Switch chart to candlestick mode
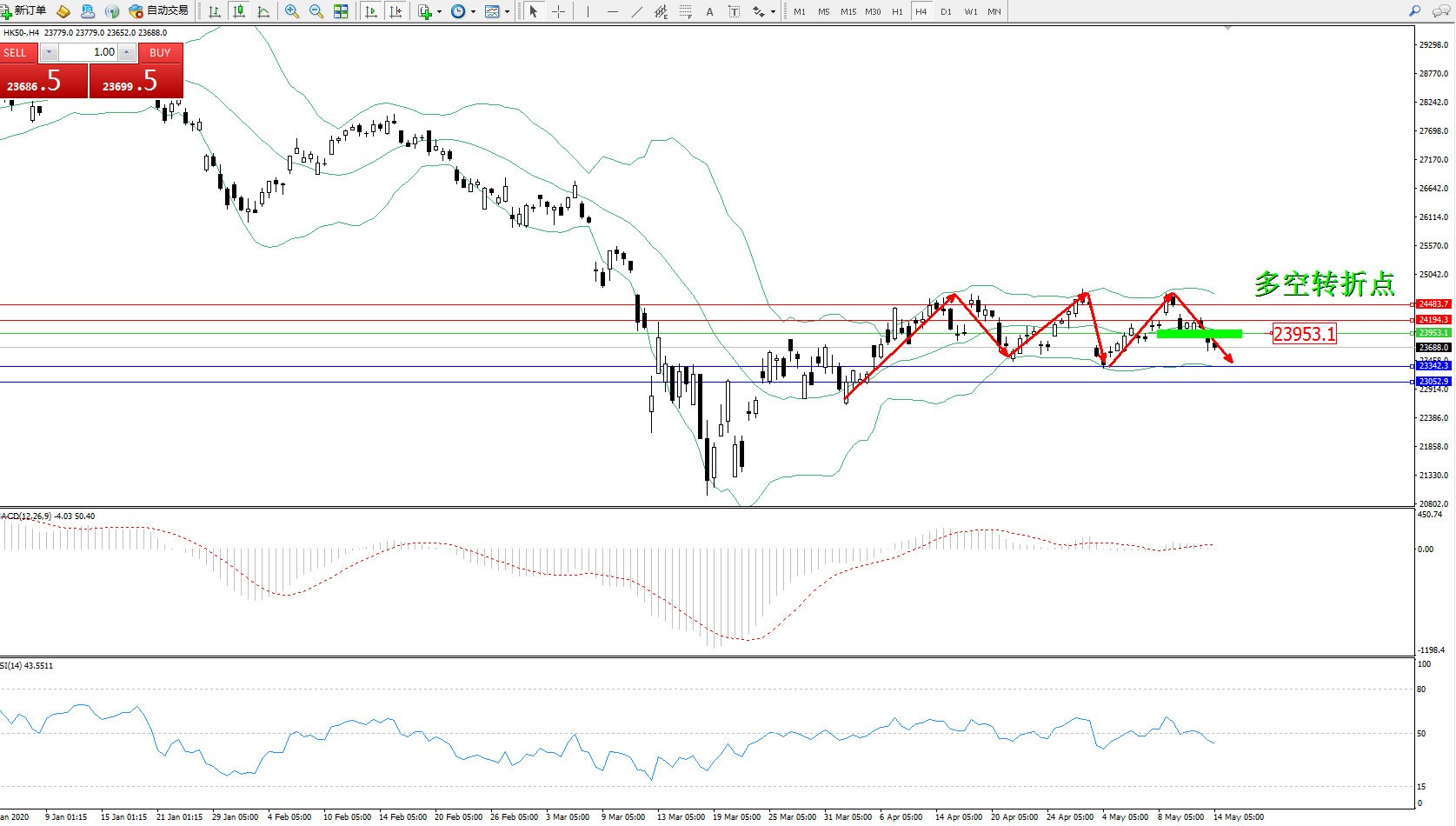The height and width of the screenshot is (826, 1456). [x=239, y=11]
